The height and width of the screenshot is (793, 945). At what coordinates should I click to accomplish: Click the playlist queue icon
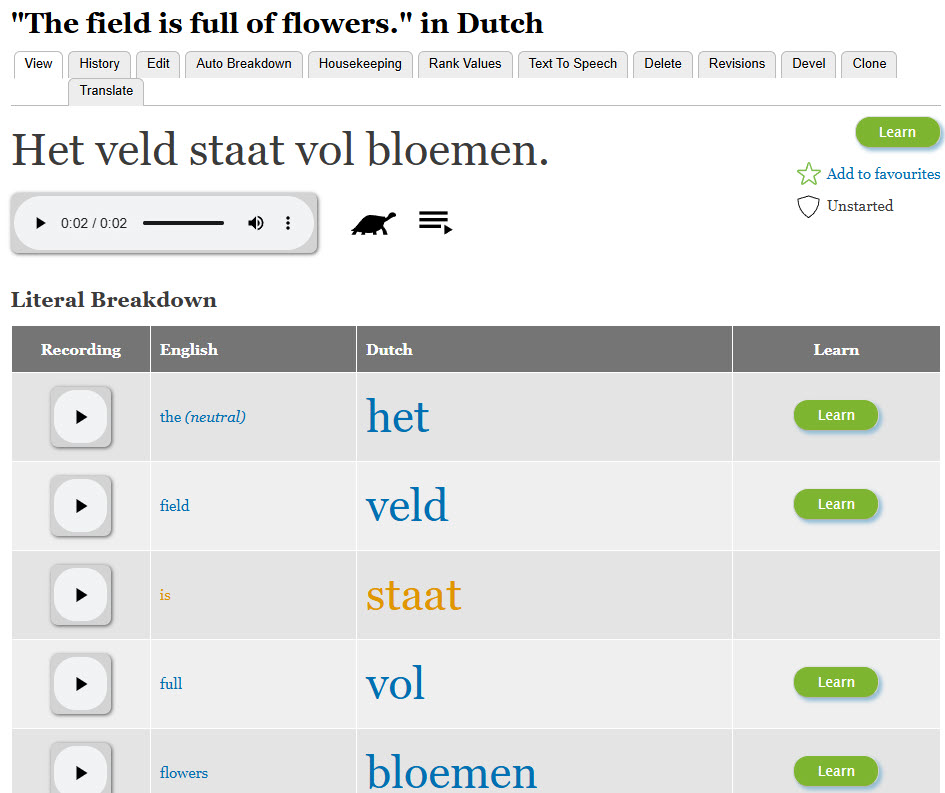coord(435,222)
